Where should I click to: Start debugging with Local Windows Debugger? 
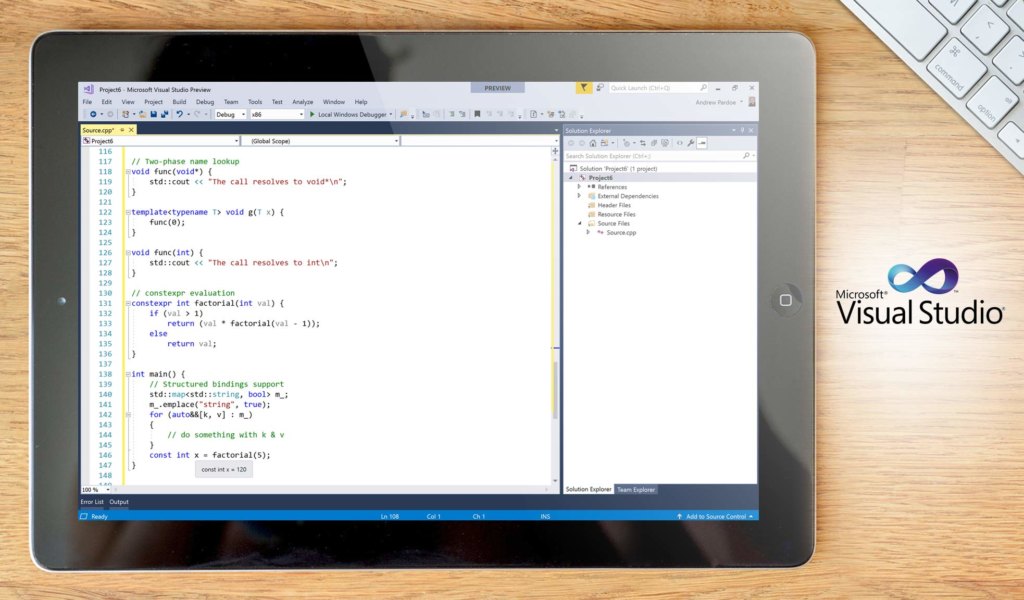click(x=352, y=114)
